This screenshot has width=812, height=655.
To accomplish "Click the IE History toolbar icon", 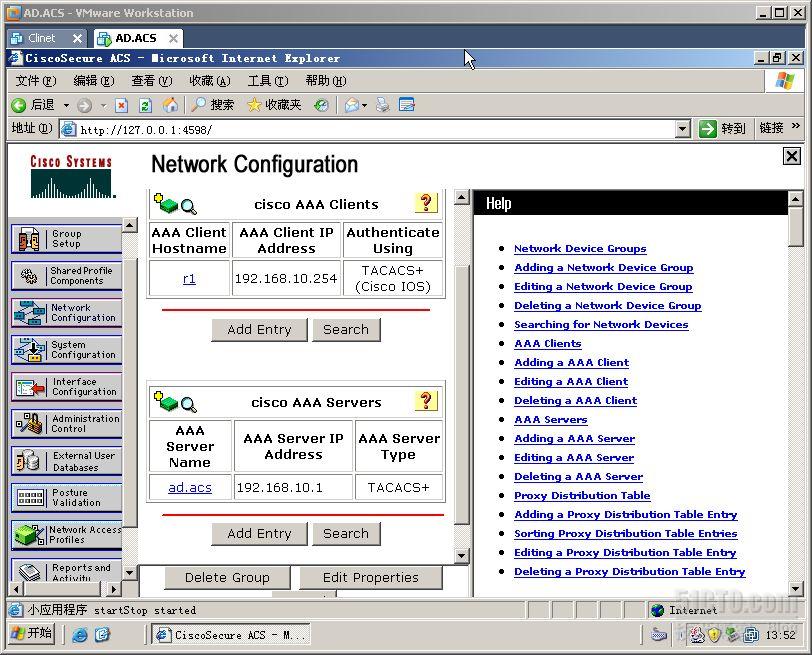I will 321,106.
